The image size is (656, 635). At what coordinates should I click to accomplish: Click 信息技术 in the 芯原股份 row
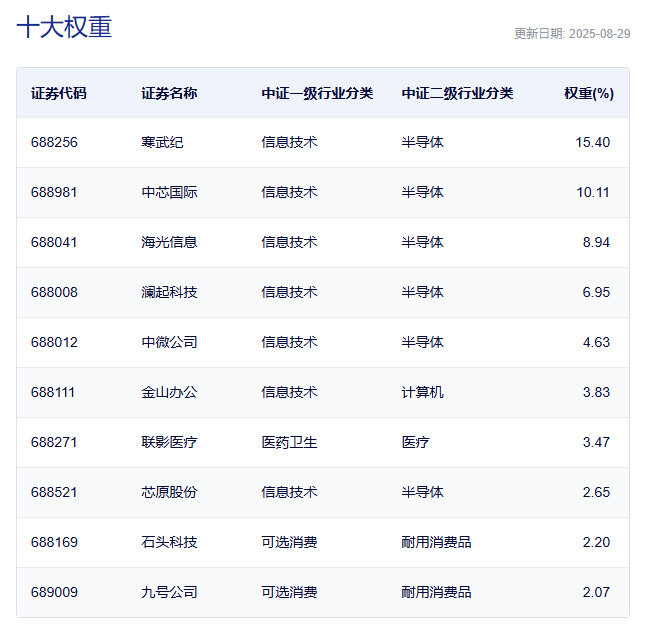click(x=290, y=492)
